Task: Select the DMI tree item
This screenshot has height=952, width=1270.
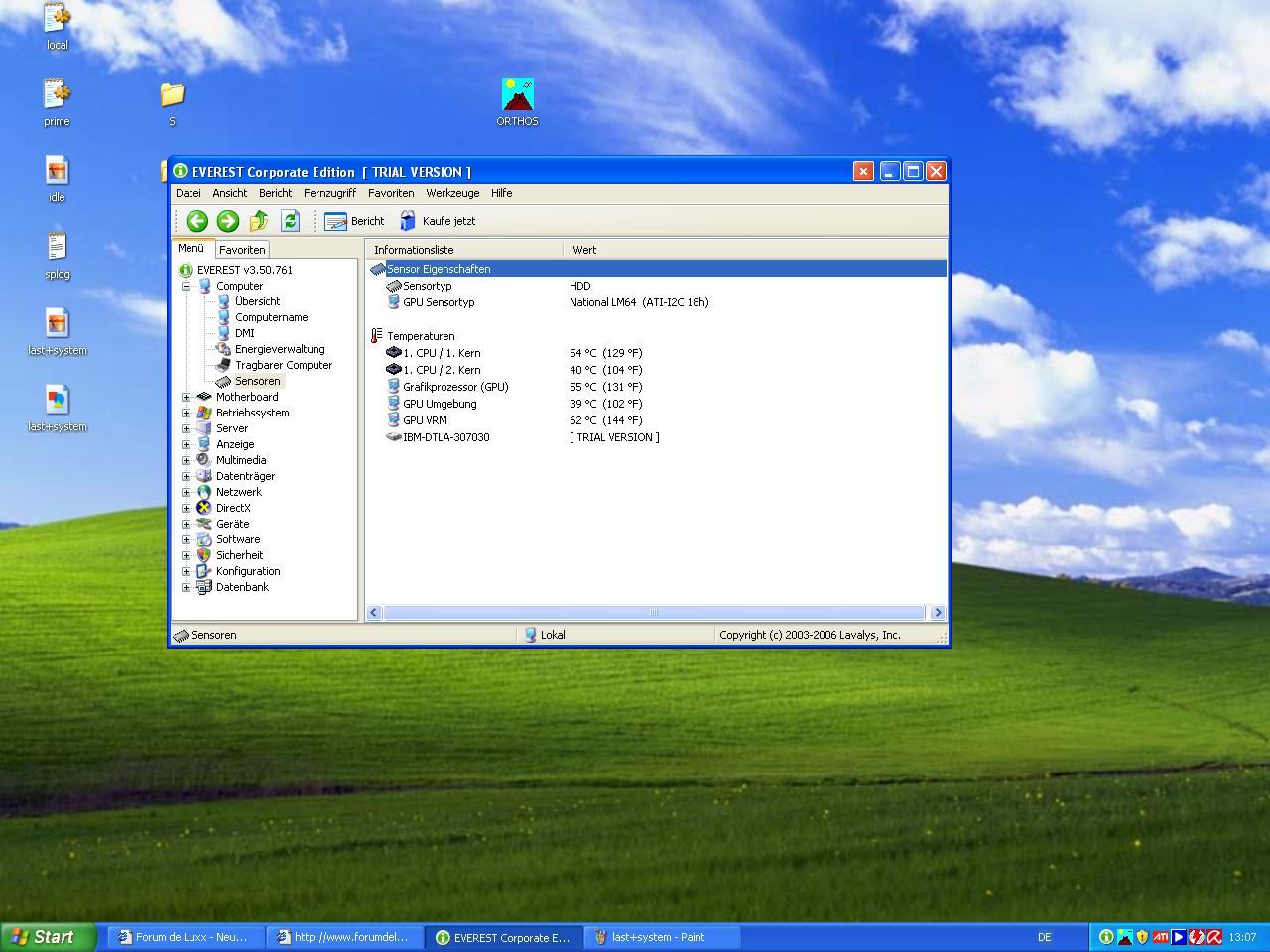Action: click(244, 333)
